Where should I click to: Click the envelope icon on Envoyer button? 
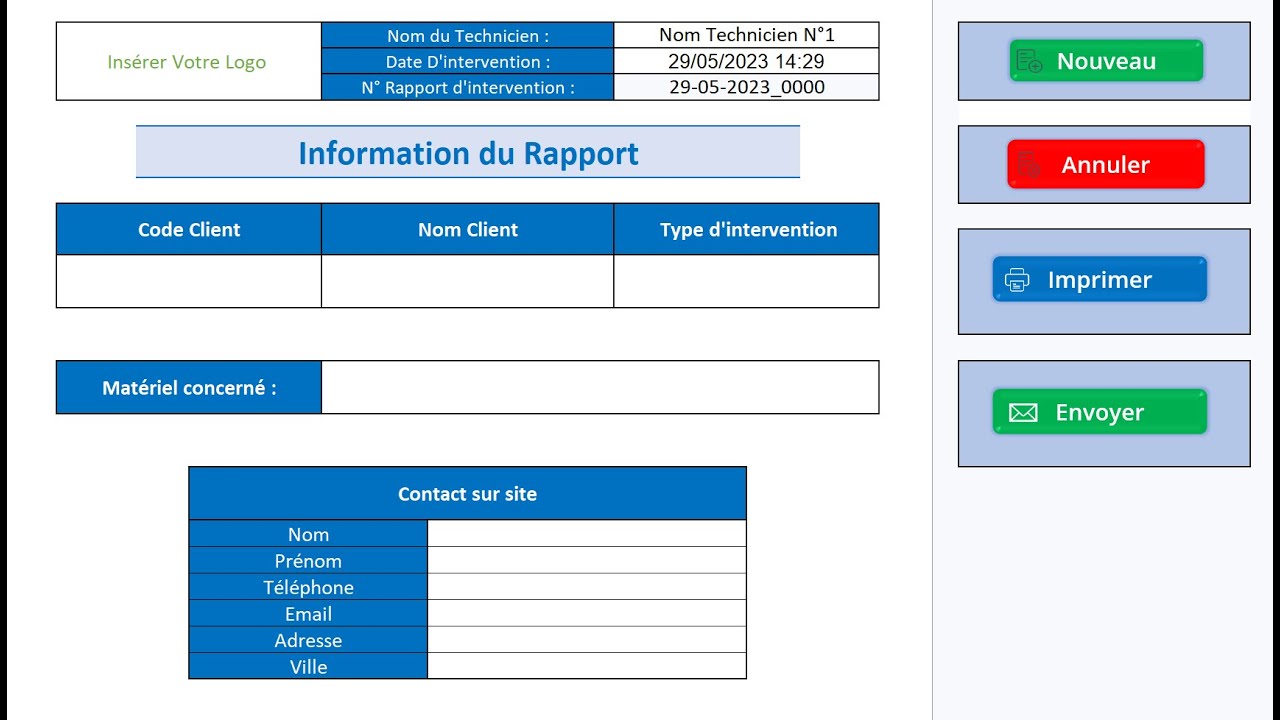[1023, 412]
